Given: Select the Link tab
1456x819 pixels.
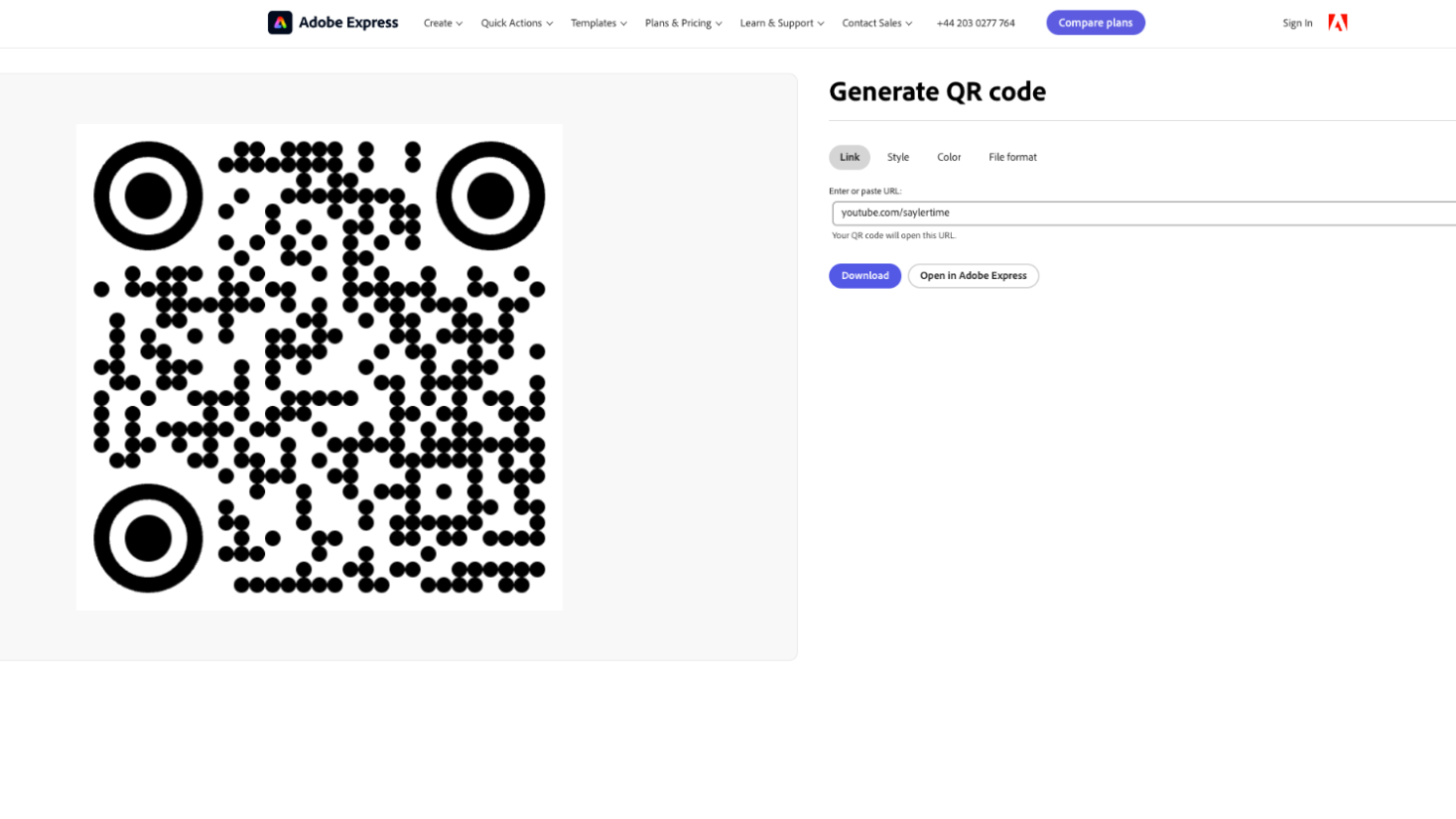Looking at the screenshot, I should coord(850,157).
